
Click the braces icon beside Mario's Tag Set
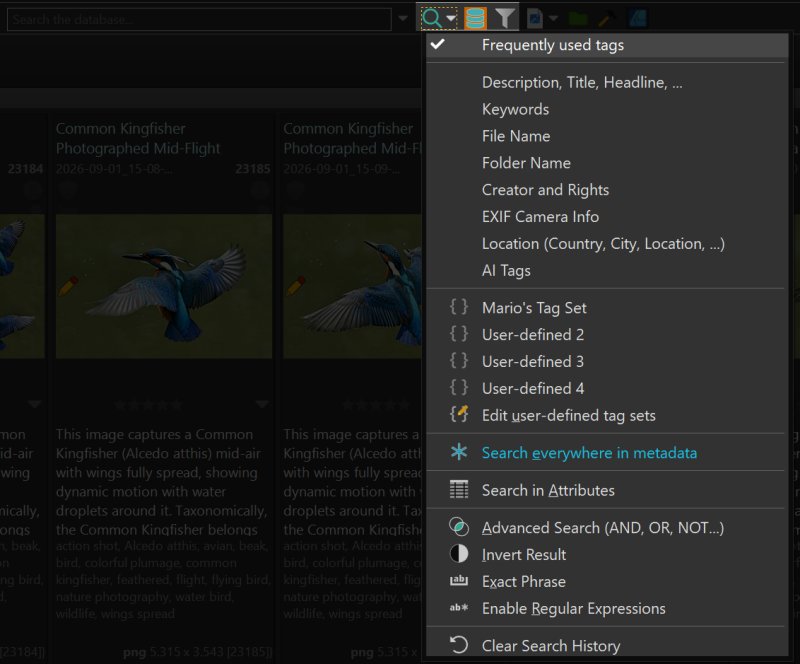[x=459, y=307]
